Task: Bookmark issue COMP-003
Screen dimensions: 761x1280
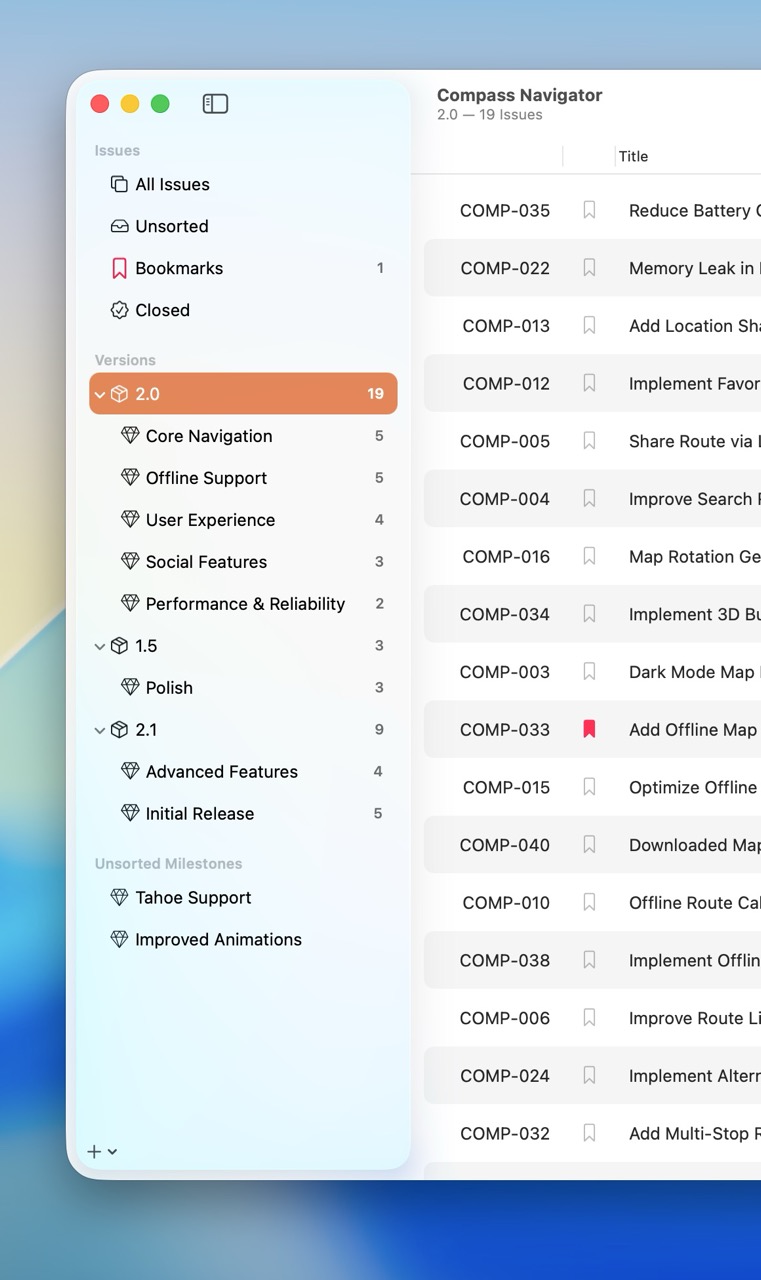Action: tap(589, 672)
